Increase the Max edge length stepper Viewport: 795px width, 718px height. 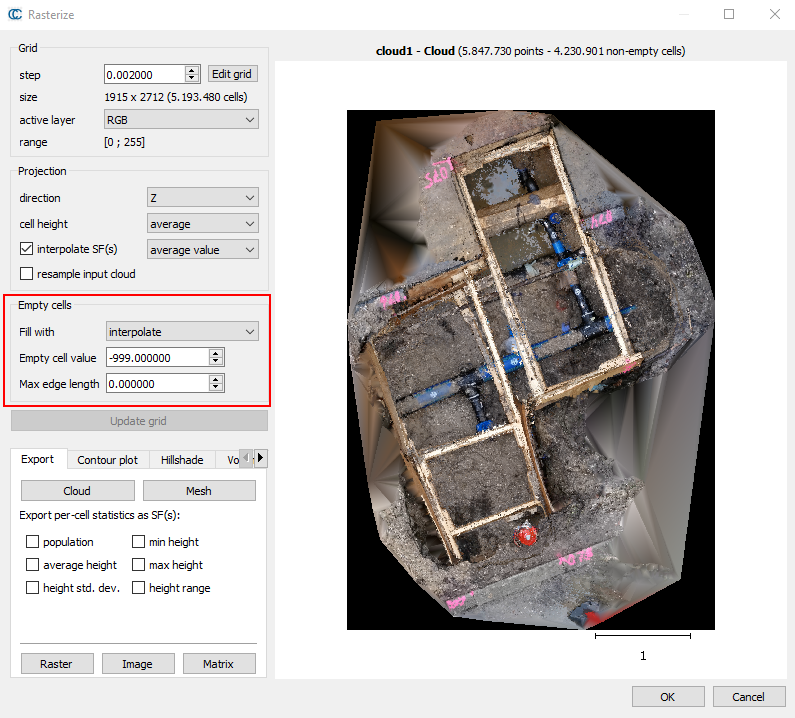click(217, 379)
